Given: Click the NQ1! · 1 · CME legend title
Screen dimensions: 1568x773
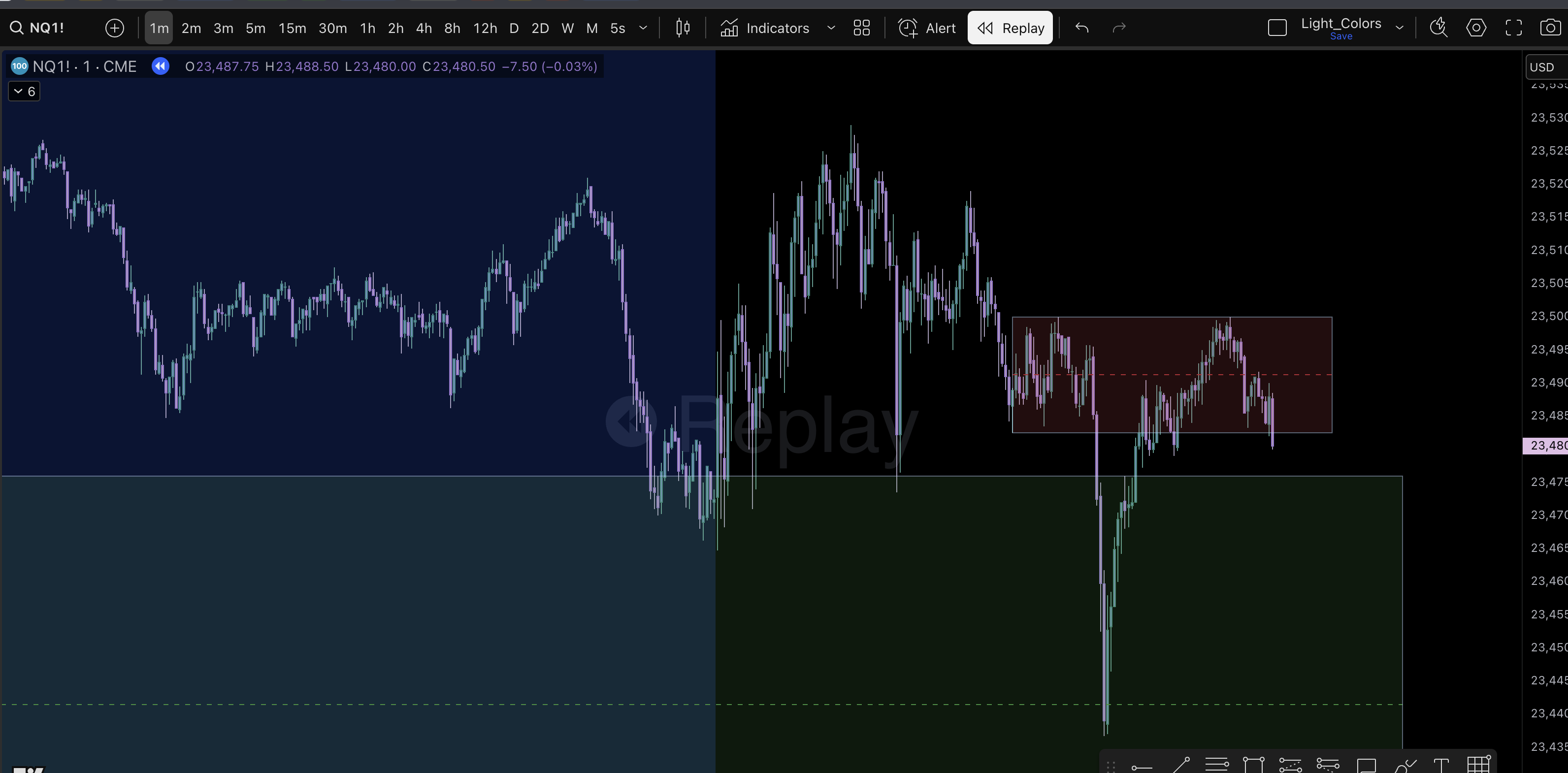Looking at the screenshot, I should pos(85,66).
